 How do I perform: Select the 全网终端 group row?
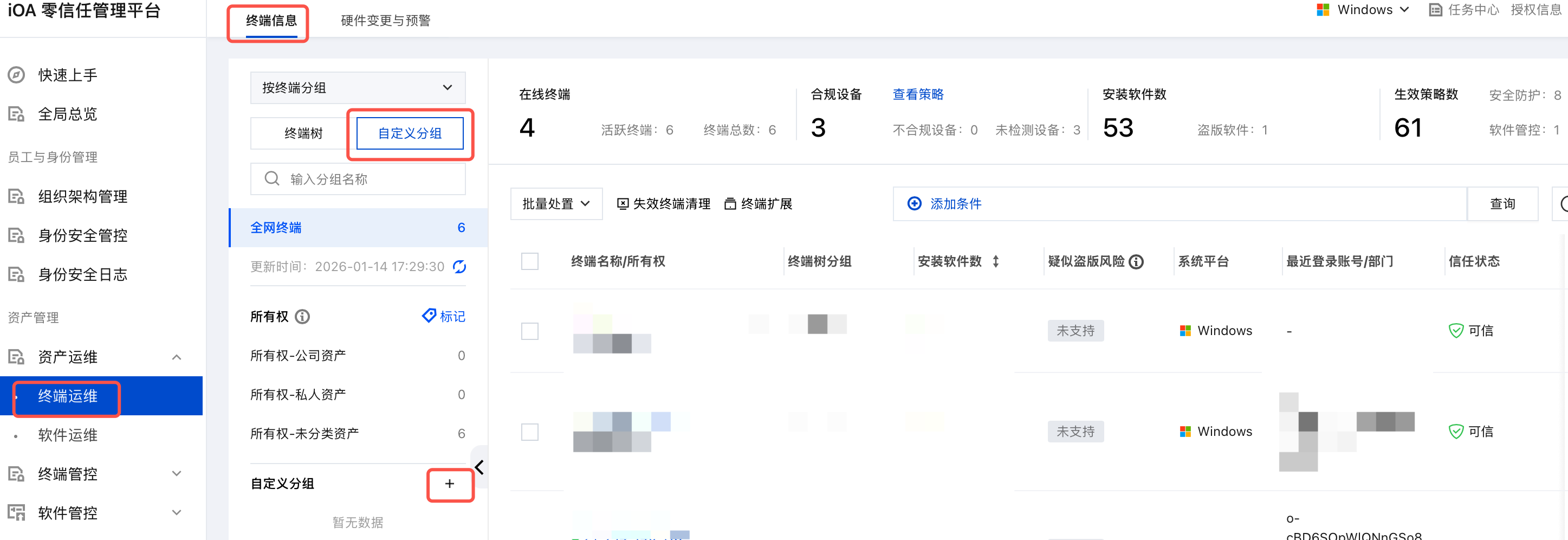pyautogui.click(x=358, y=228)
